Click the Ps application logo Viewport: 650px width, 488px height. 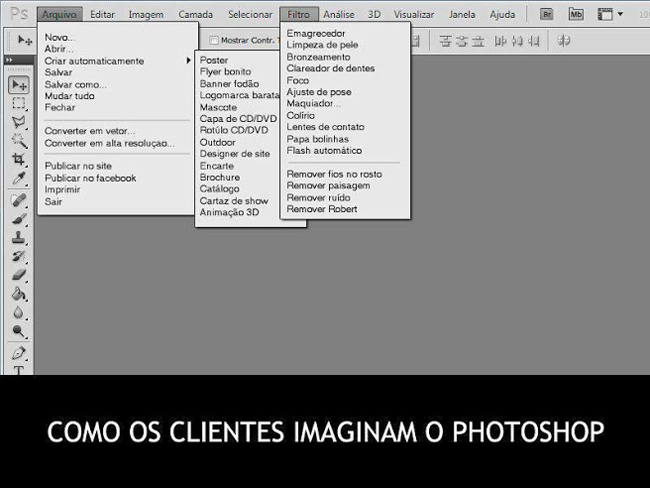pos(19,14)
